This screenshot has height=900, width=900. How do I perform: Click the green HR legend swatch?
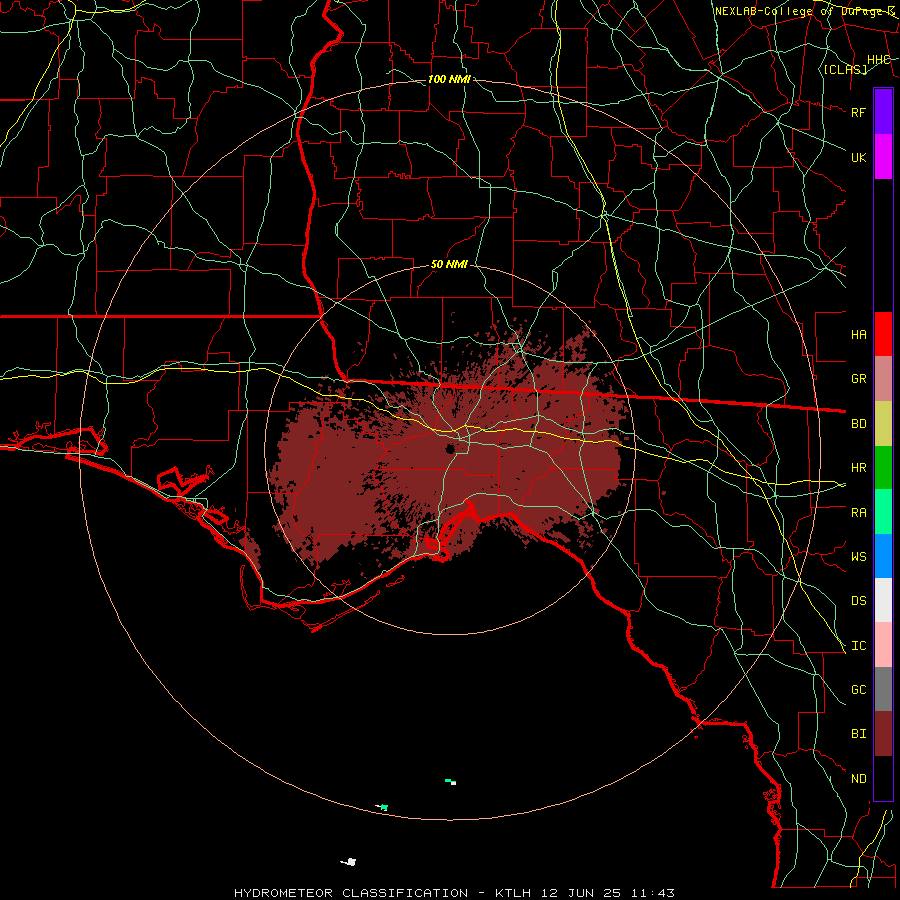coord(883,468)
